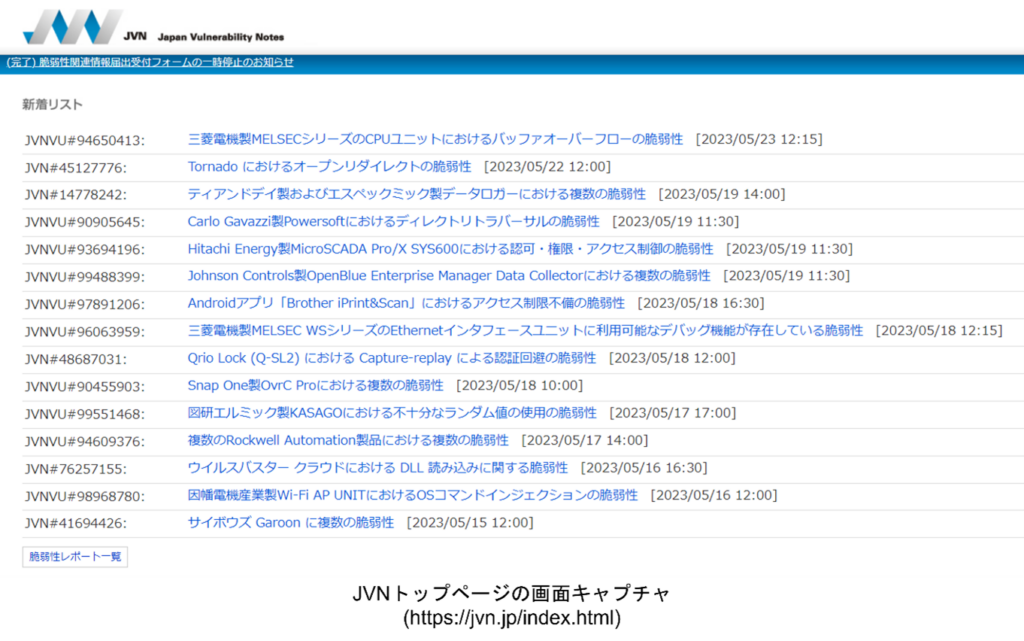
Task: Select ティアンドデイ製 data logger vulnerability link
Action: (x=416, y=194)
